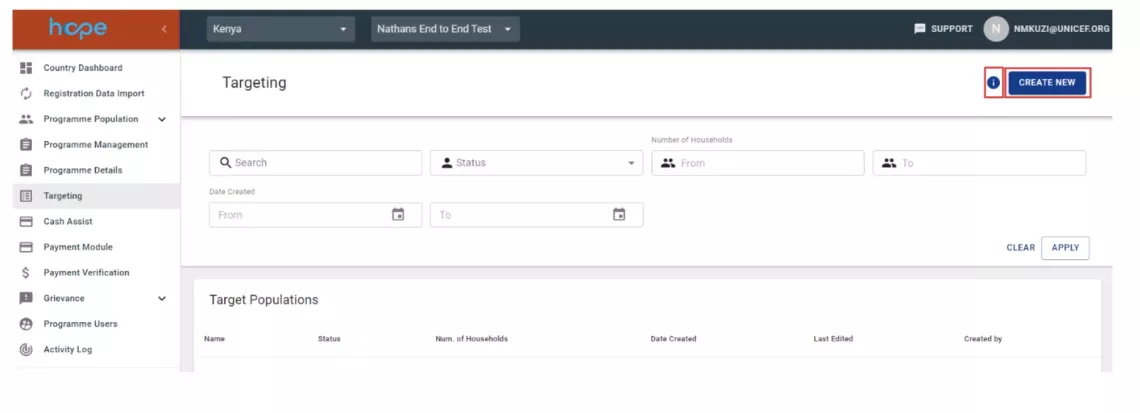Open the Status filter dropdown
This screenshot has width=1140, height=413.
pos(537,163)
